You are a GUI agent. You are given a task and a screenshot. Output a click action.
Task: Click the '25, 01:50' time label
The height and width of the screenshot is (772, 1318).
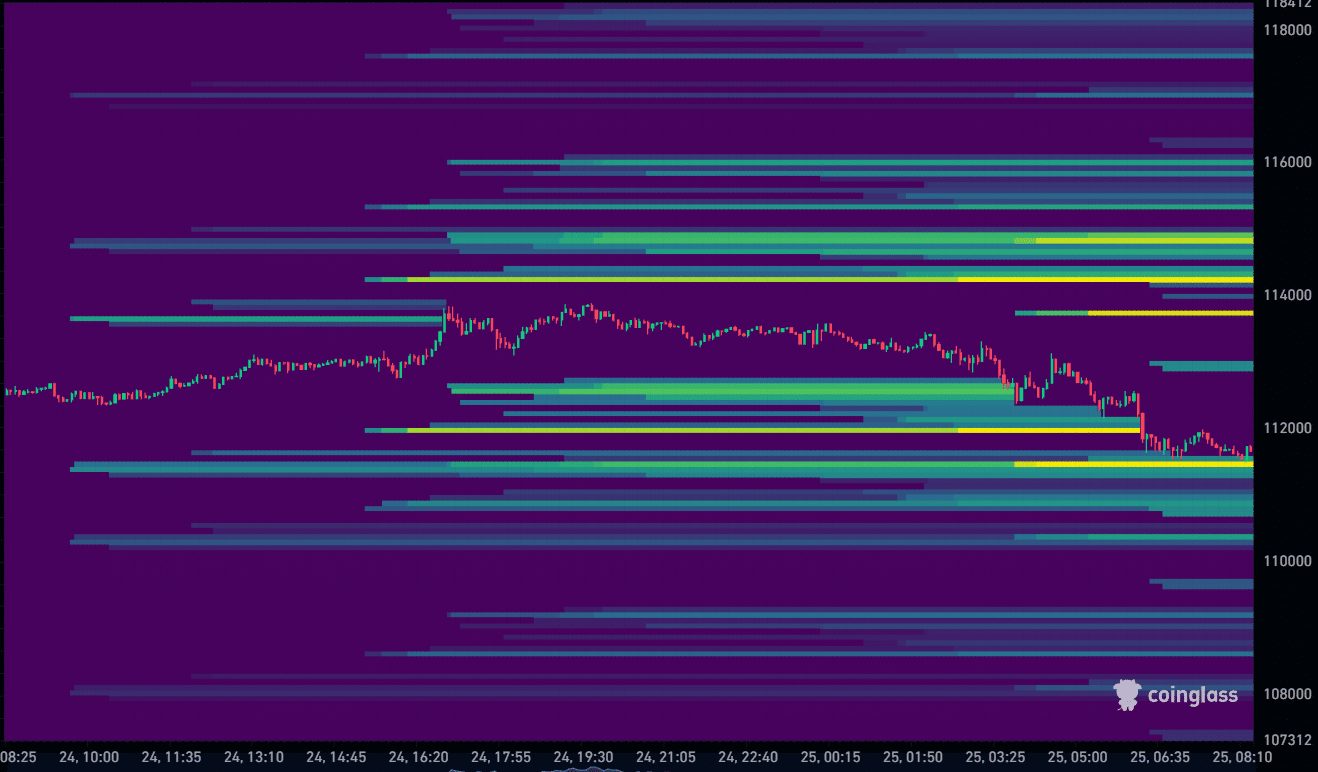(x=913, y=757)
